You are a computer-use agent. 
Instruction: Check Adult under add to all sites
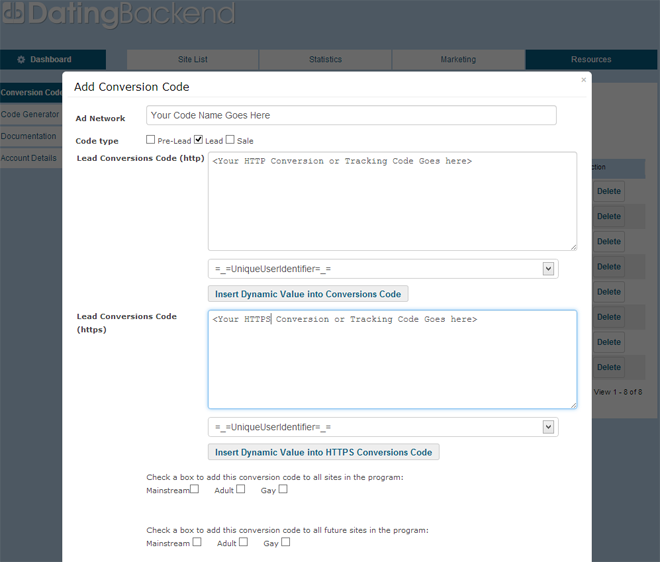[x=240, y=489]
